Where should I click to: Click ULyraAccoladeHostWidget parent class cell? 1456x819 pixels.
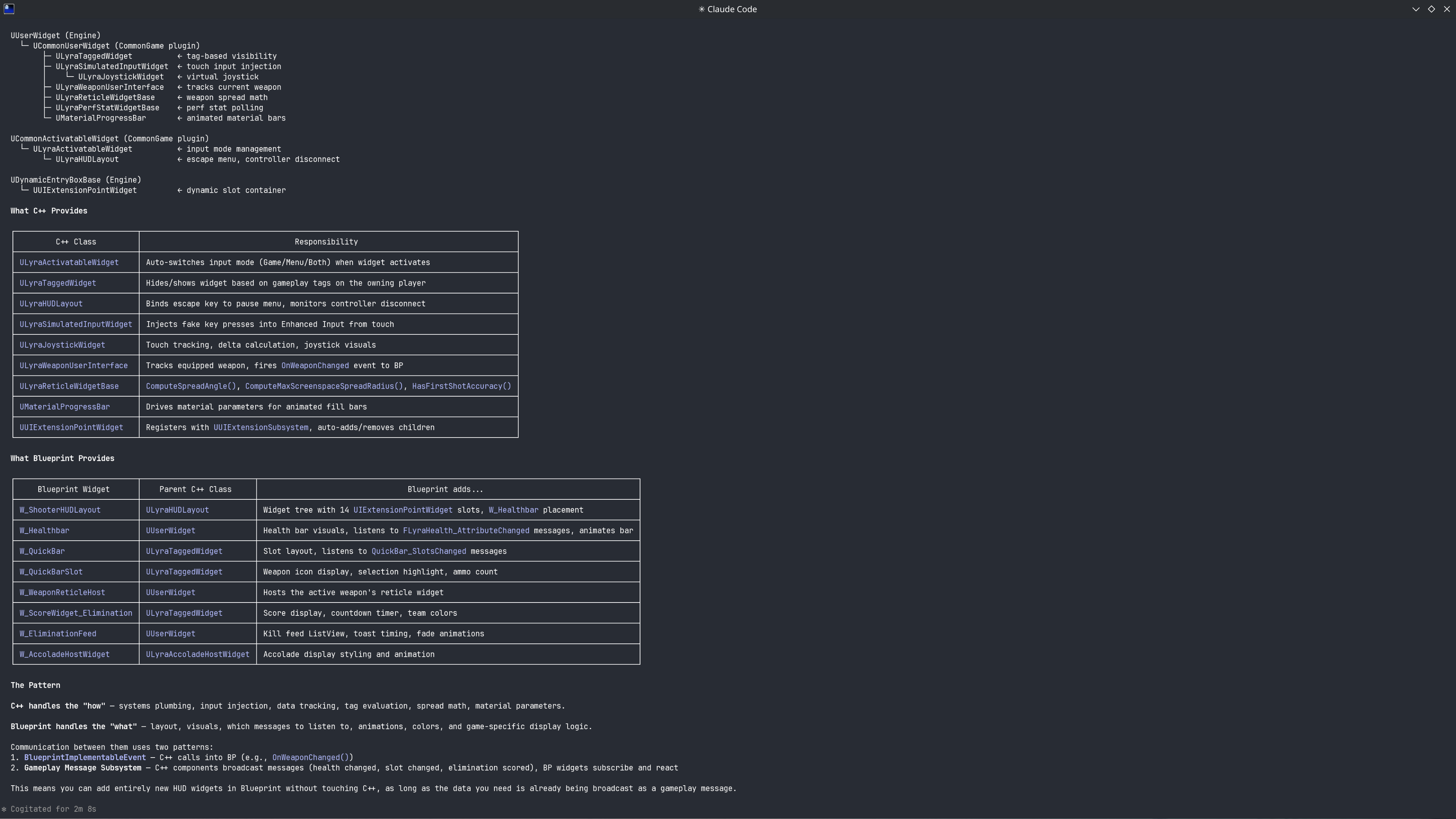pyautogui.click(x=197, y=654)
